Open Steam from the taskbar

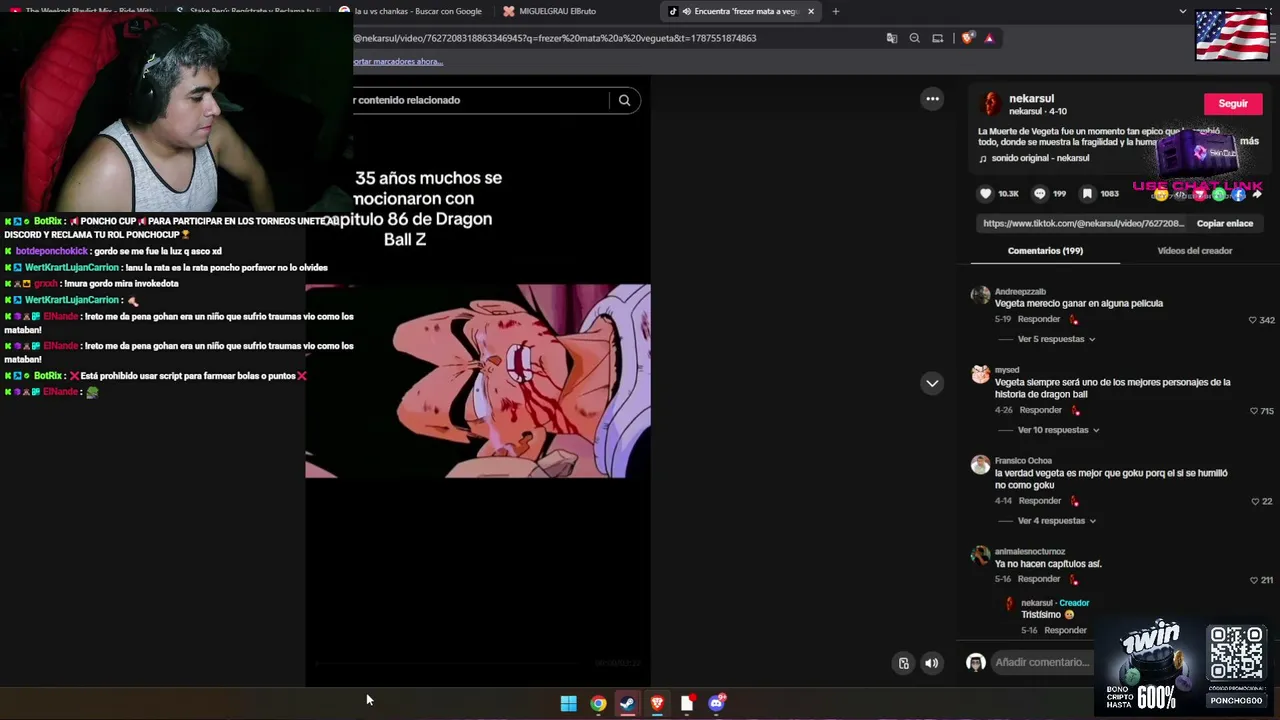(627, 703)
